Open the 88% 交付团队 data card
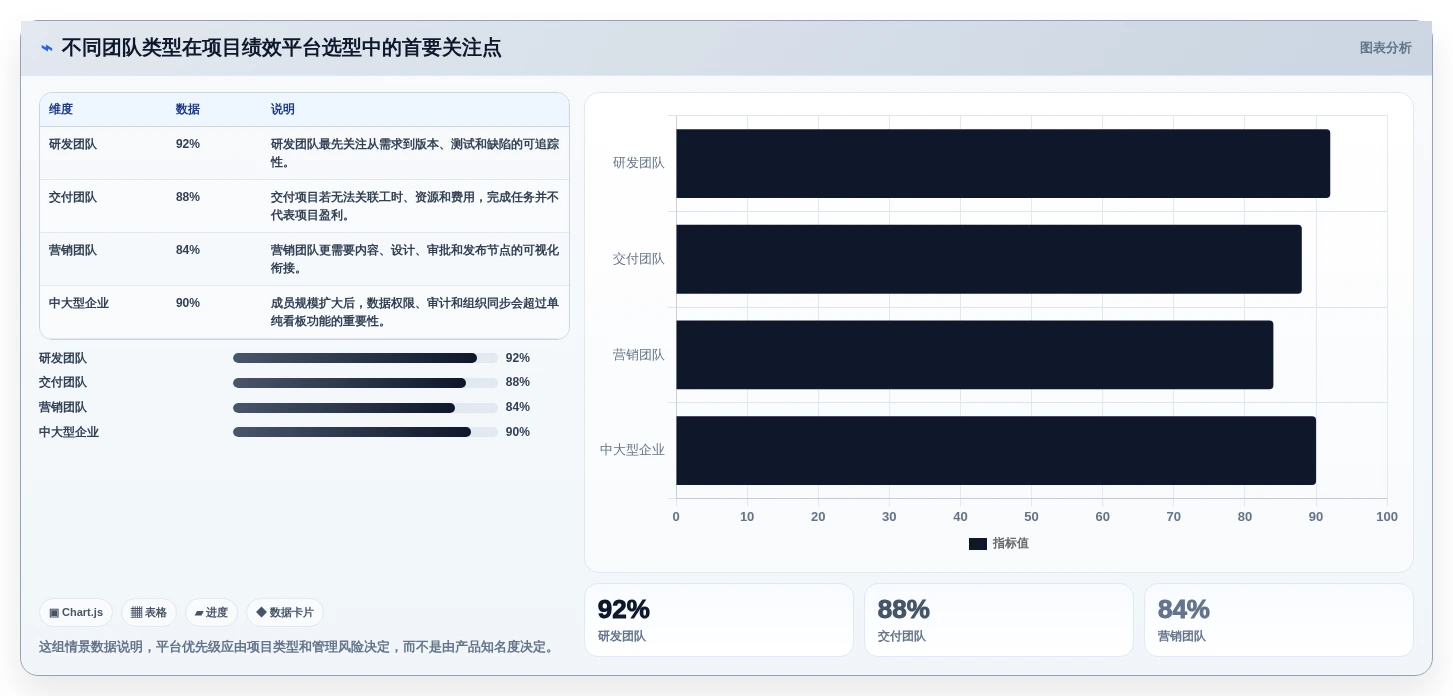The height and width of the screenshot is (696, 1453). [x=999, y=620]
